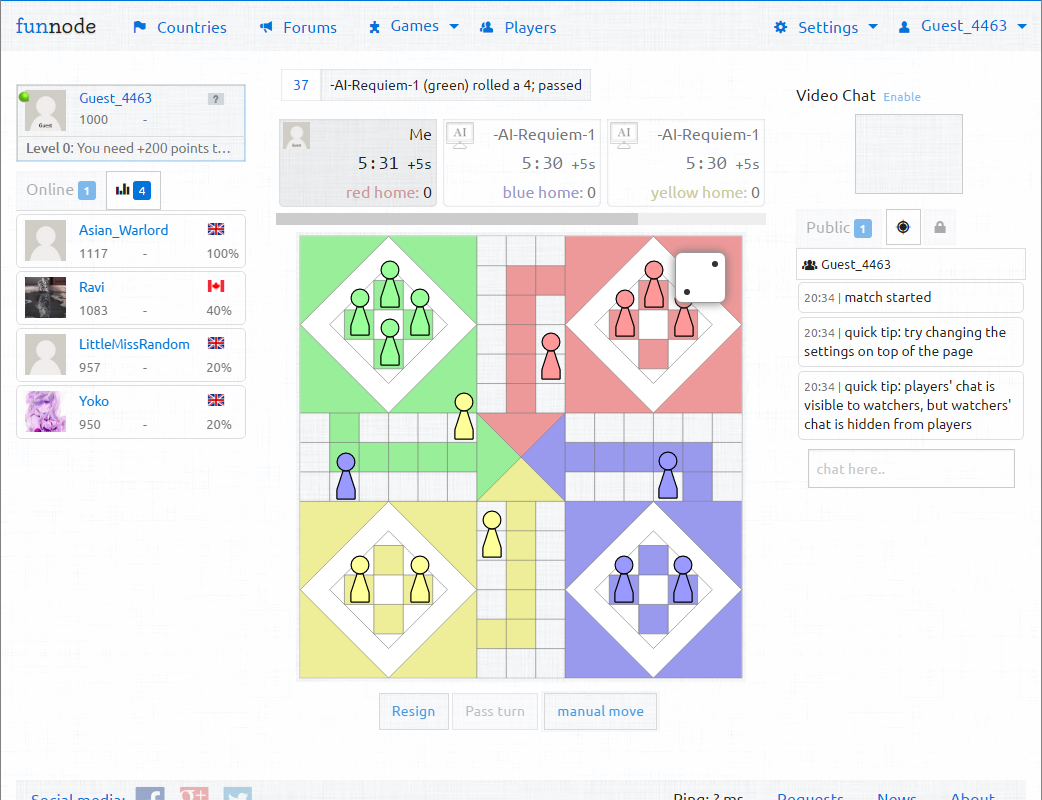The width and height of the screenshot is (1042, 800).
Task: Click the user silhouette icon in navbar
Action: pos(904,27)
